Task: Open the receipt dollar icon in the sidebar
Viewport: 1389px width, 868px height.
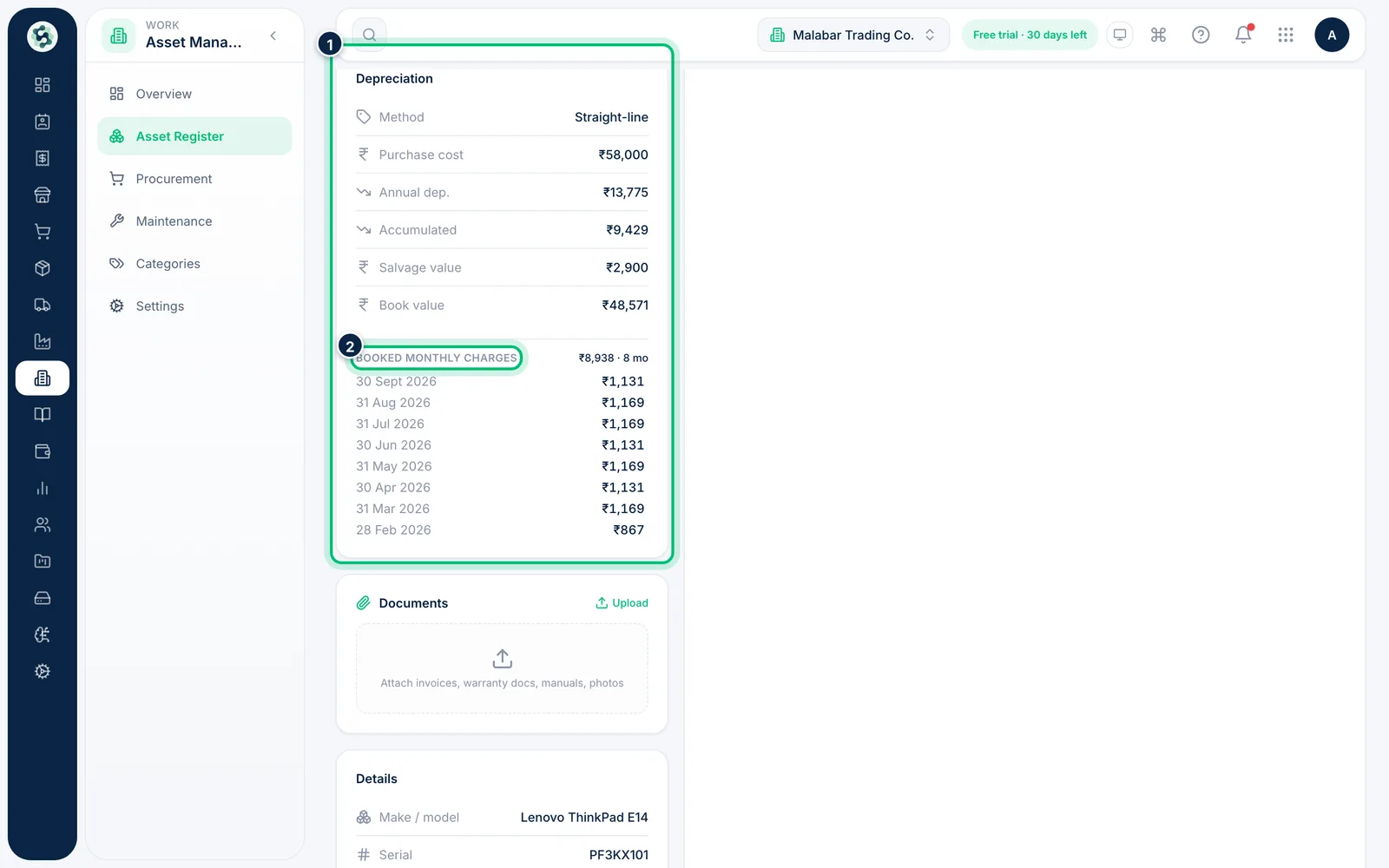Action: click(42, 158)
